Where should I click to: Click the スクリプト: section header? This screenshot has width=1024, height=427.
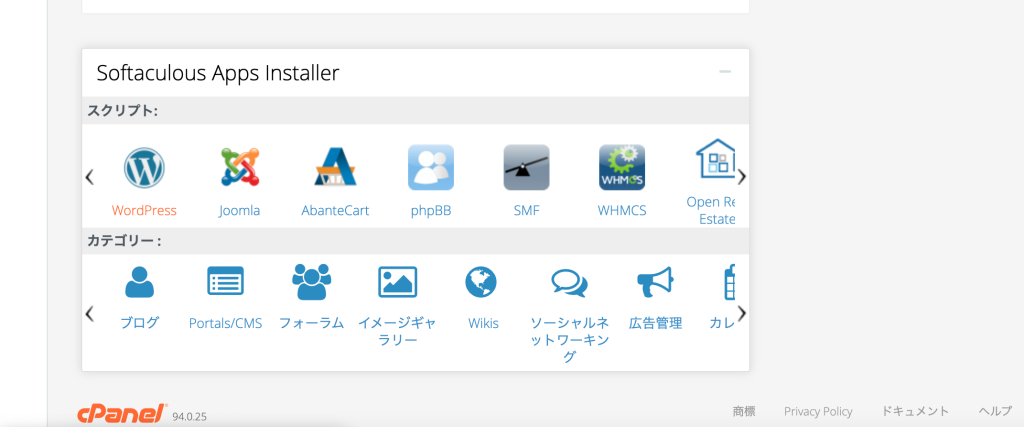click(123, 110)
